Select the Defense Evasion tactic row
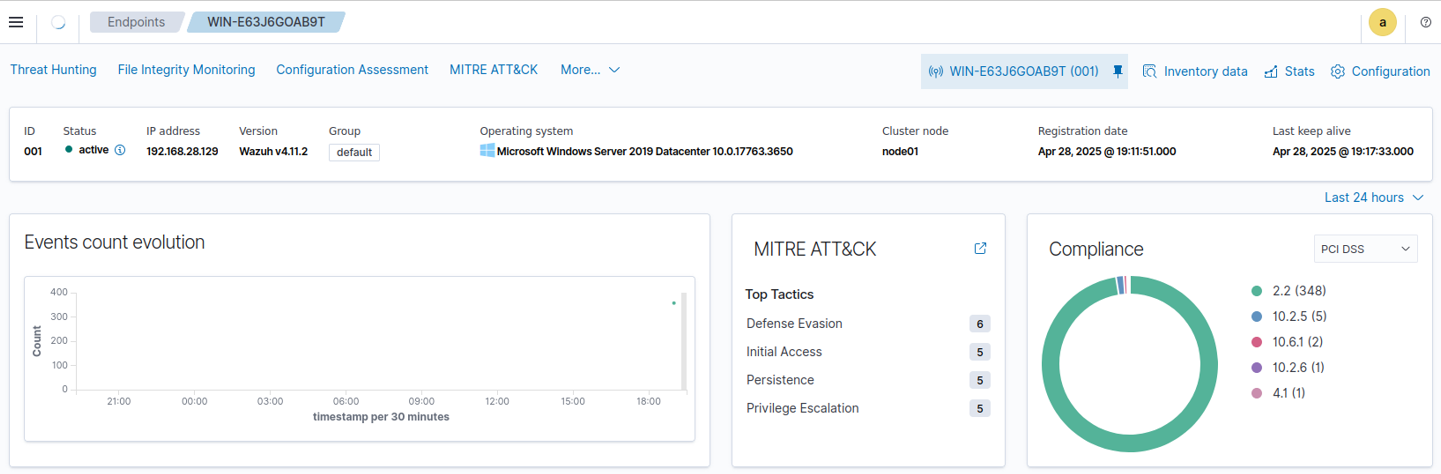 pos(868,323)
